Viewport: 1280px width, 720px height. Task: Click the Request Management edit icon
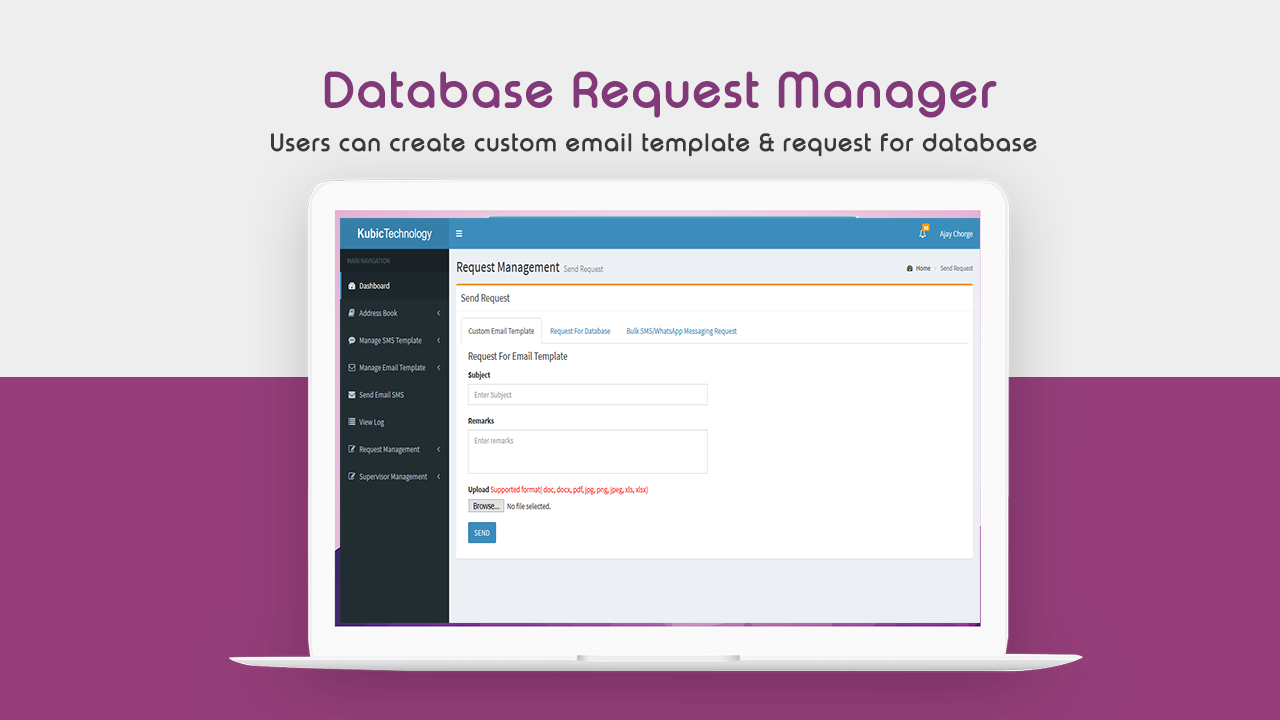[351, 449]
